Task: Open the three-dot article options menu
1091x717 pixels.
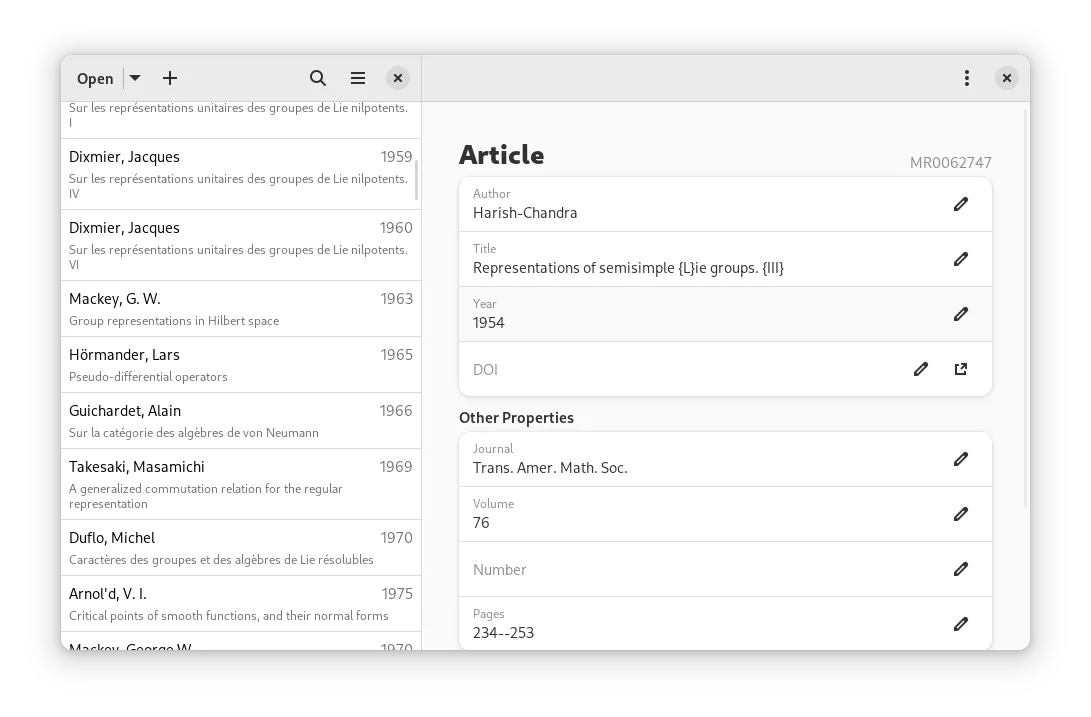Action: (966, 78)
